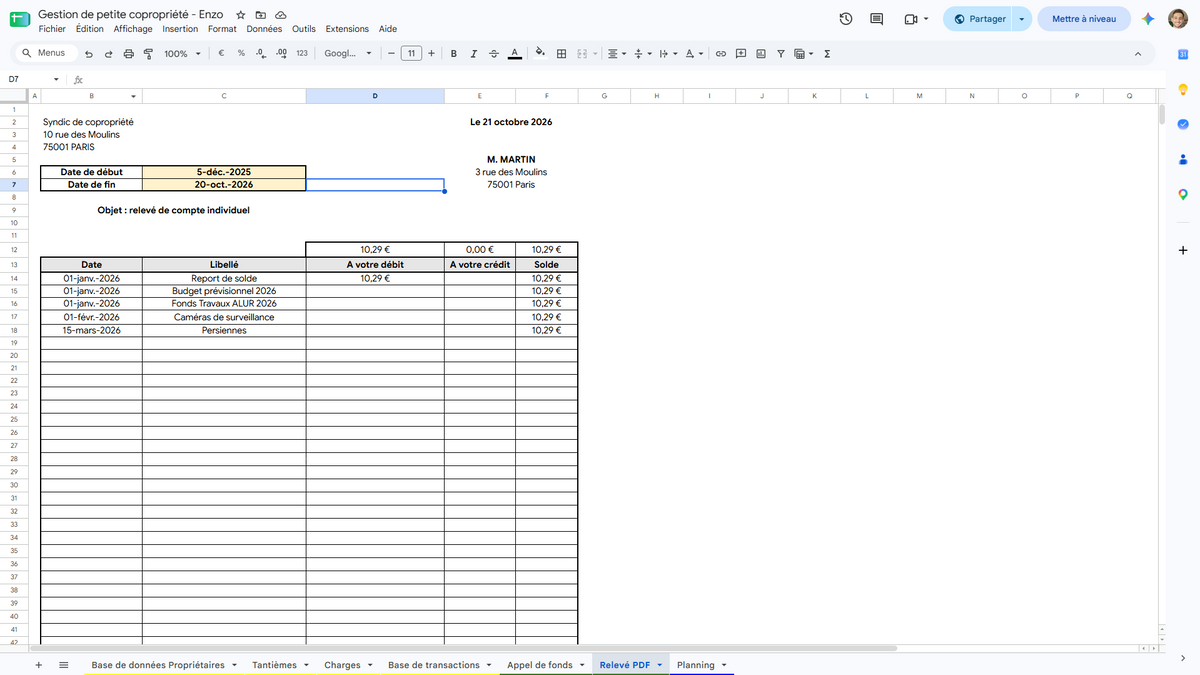Open the Partager options arrow

pos(1021,19)
